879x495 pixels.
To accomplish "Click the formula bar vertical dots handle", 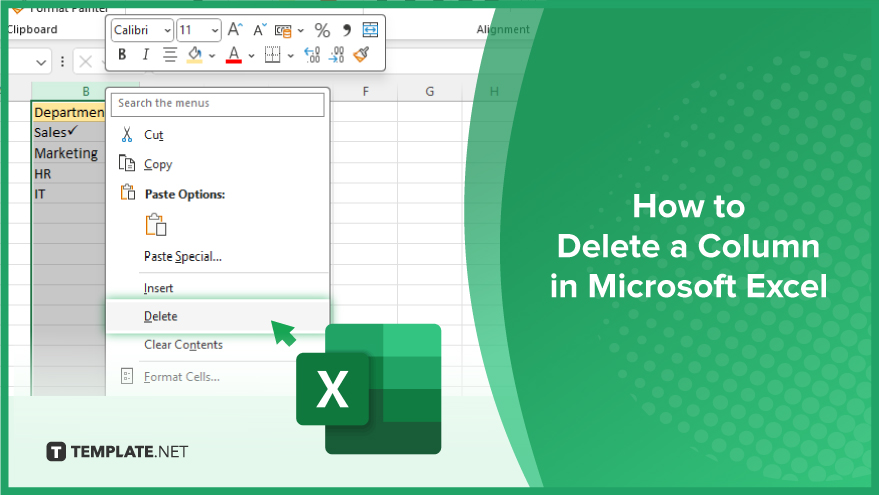I will click(62, 62).
